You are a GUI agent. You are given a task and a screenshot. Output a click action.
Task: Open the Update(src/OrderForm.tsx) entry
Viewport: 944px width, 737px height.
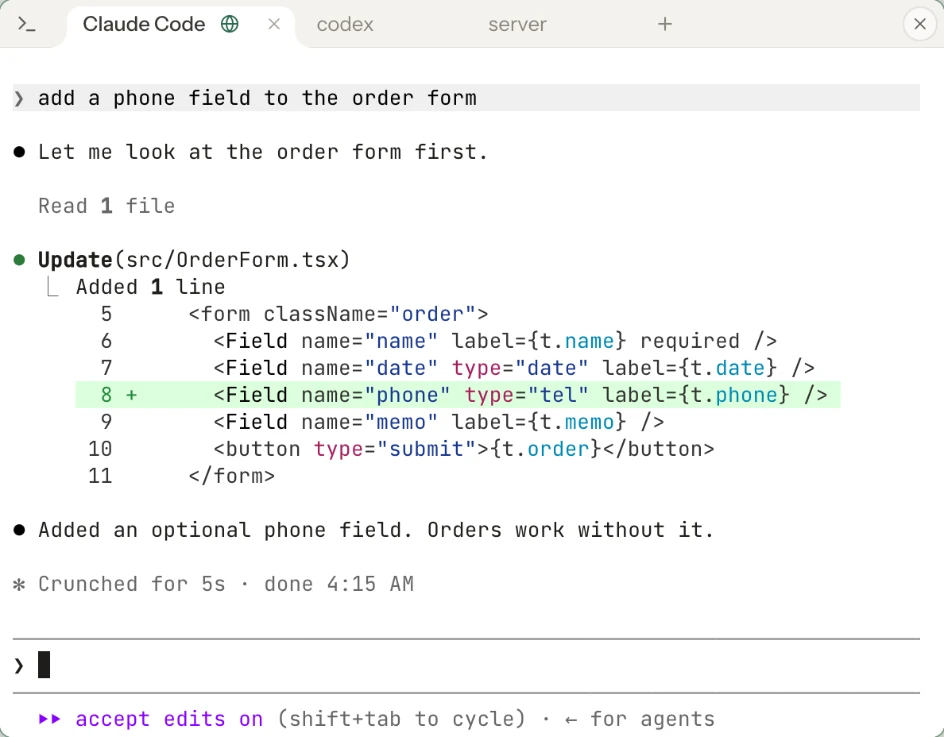tap(194, 260)
